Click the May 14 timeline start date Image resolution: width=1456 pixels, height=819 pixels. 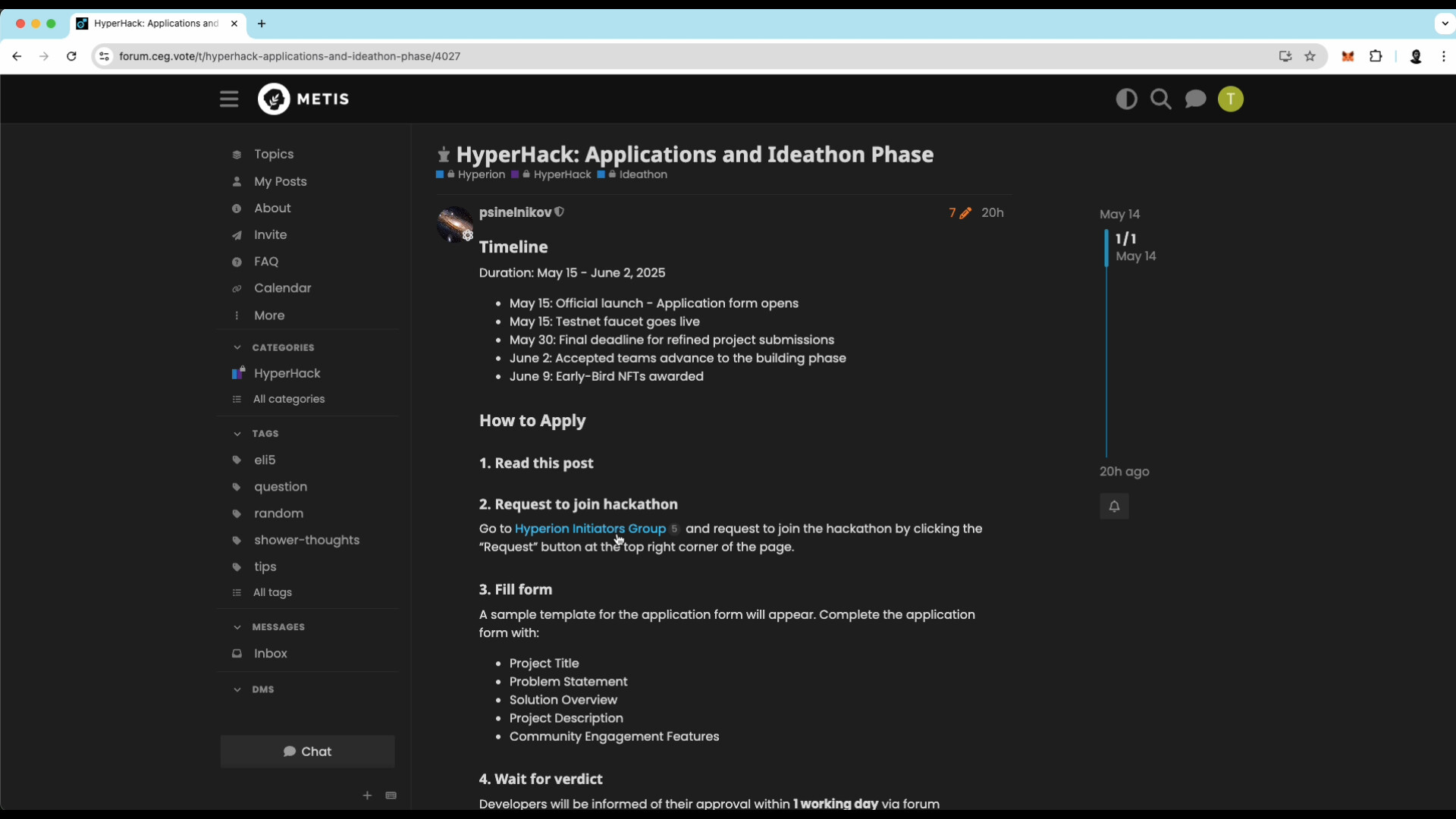pyautogui.click(x=1119, y=215)
